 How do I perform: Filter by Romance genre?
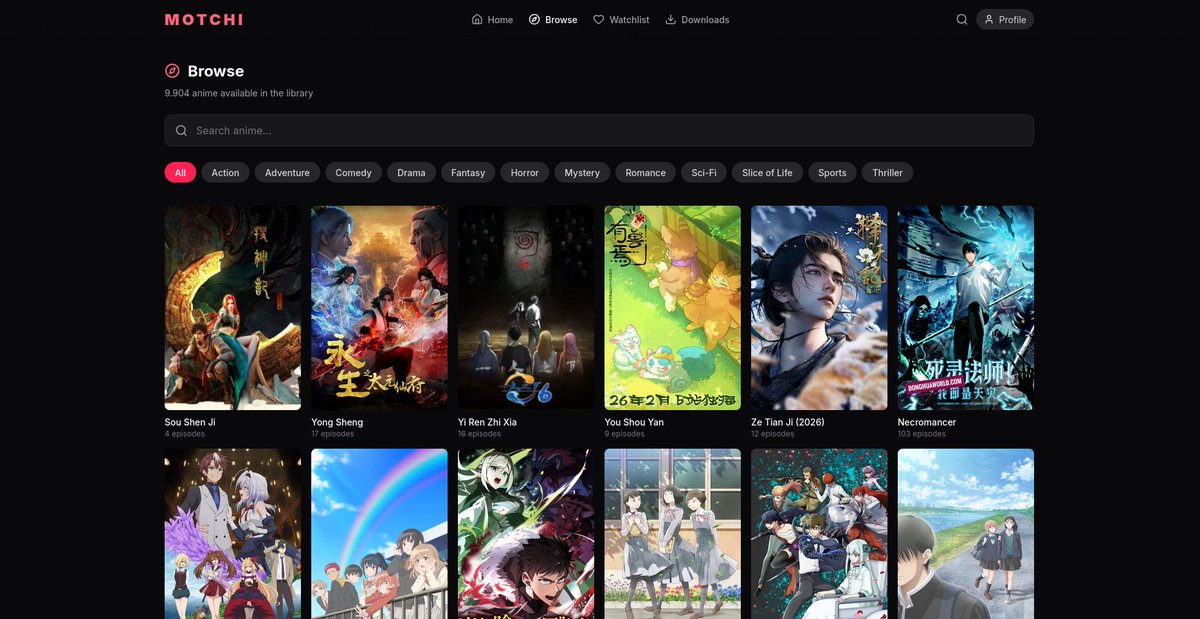pos(645,172)
